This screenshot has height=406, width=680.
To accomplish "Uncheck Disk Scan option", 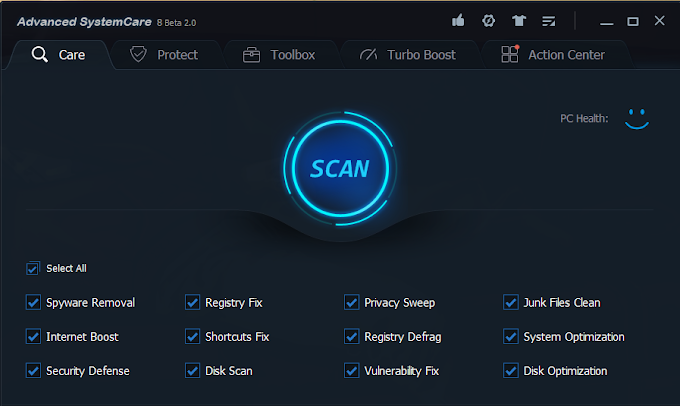I will click(x=193, y=371).
